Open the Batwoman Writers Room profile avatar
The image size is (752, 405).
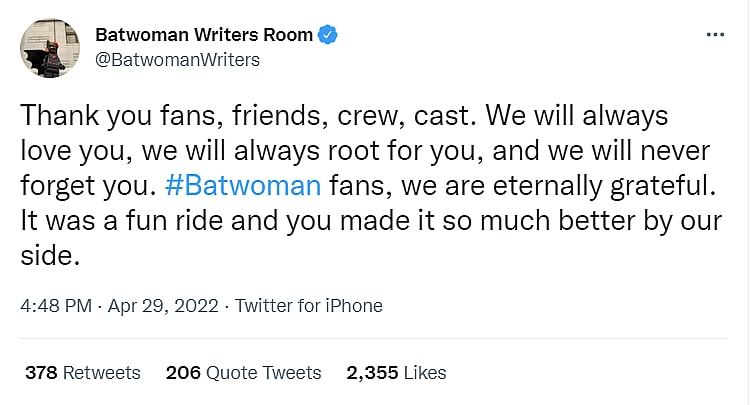click(48, 47)
